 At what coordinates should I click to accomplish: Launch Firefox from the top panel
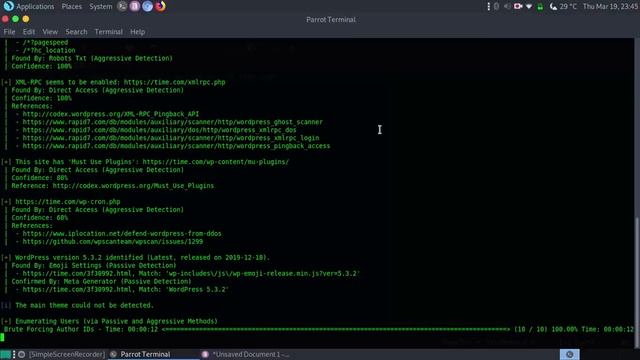click(160, 6)
